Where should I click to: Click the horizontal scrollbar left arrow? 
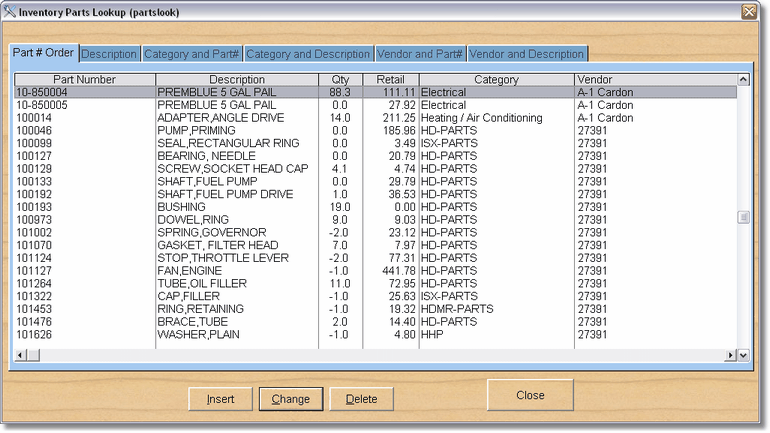[x=20, y=355]
